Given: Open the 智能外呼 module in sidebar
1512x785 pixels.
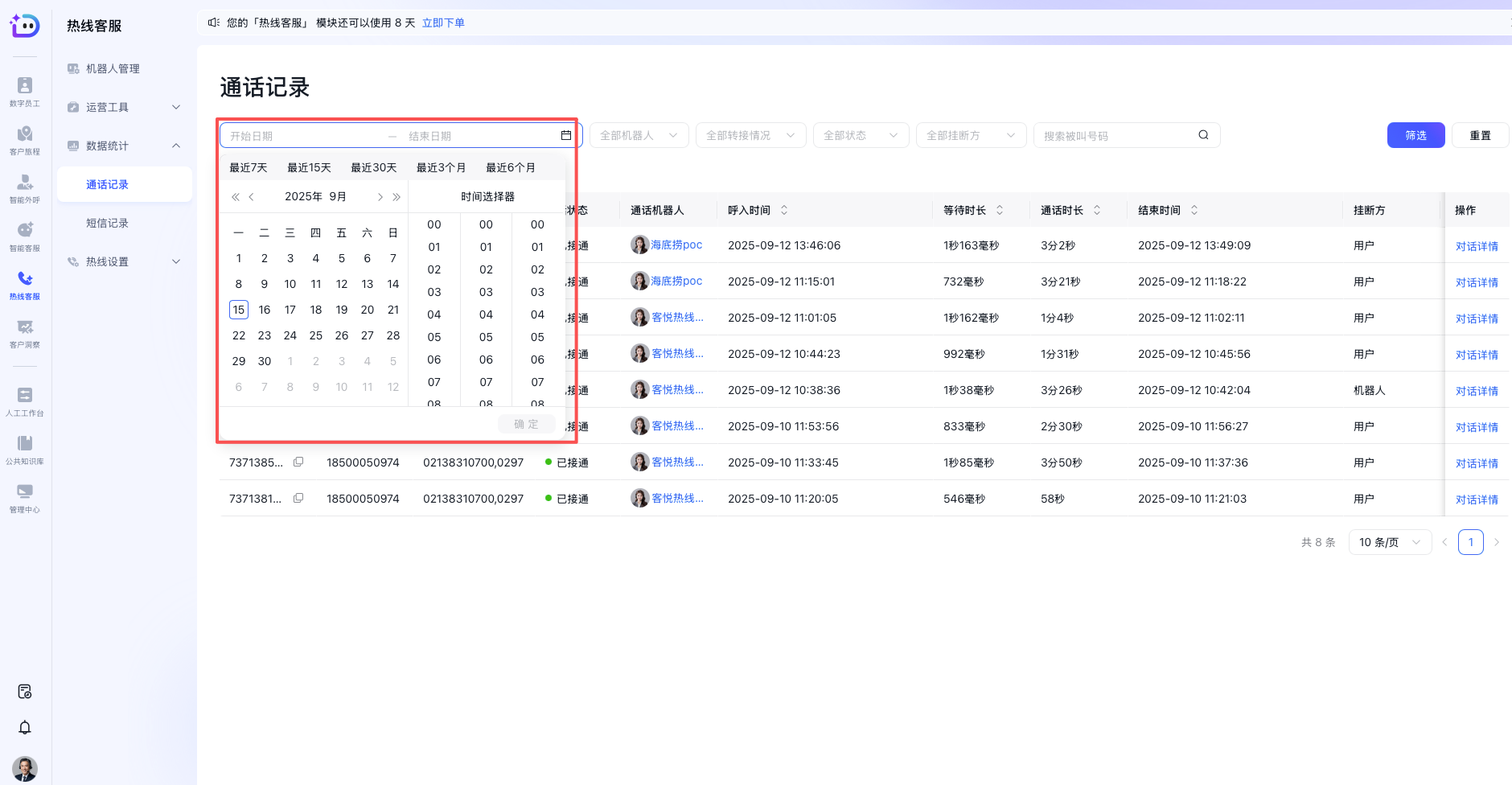Looking at the screenshot, I should (24, 187).
